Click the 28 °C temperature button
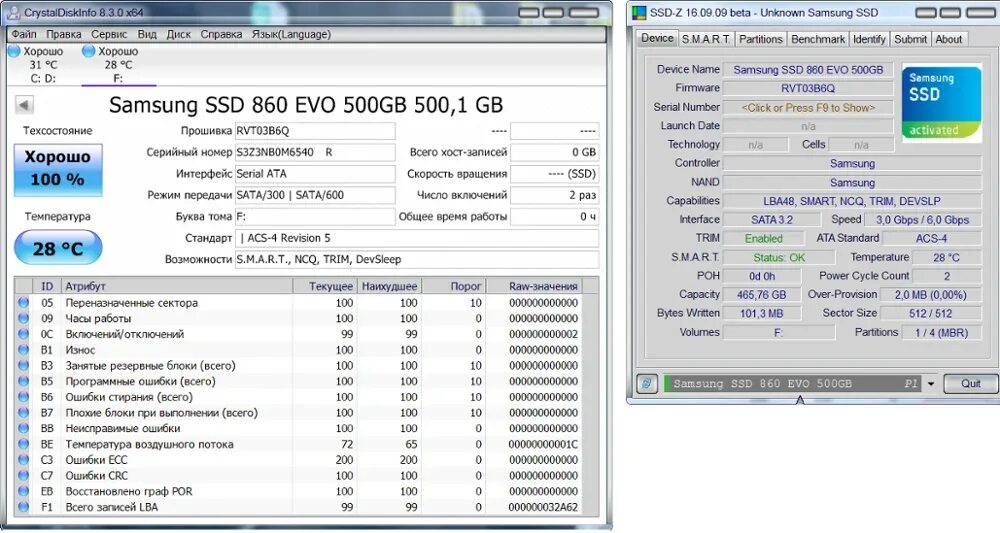1000x533 pixels. (x=58, y=248)
